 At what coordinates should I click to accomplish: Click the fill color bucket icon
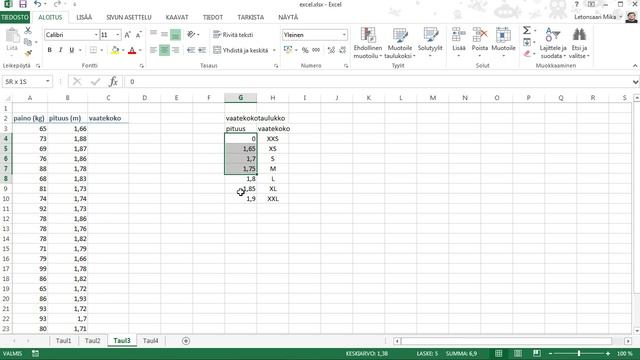coord(115,50)
